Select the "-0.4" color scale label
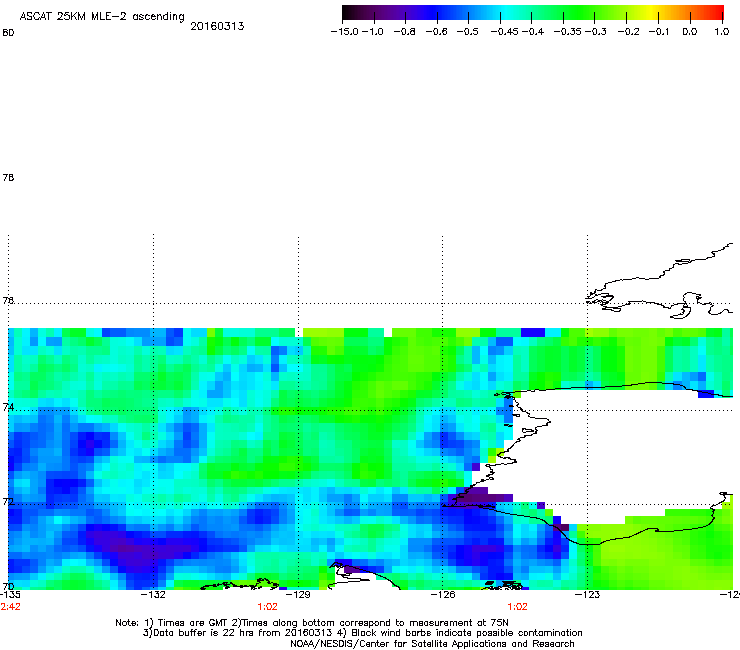 pyautogui.click(x=533, y=32)
